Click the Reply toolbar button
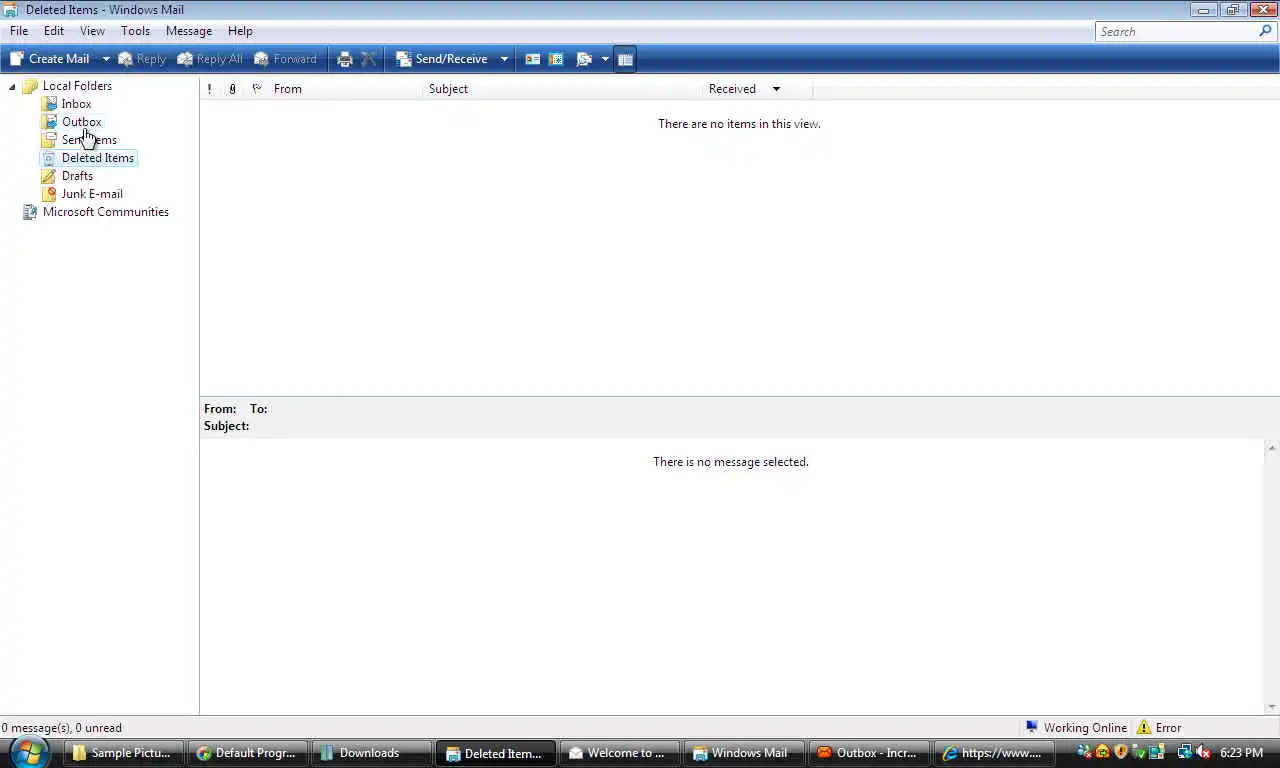 click(x=142, y=59)
